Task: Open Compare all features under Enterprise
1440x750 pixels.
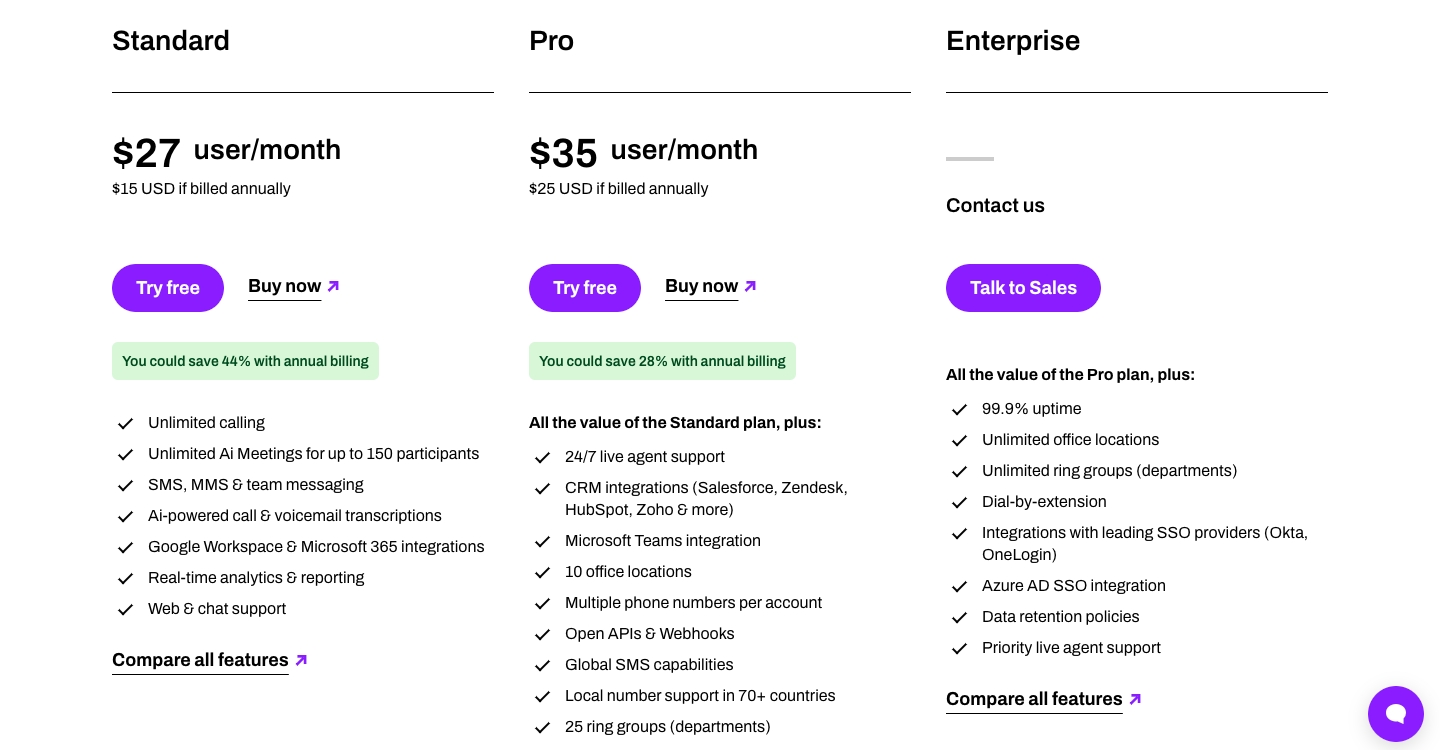Action: [x=1034, y=699]
